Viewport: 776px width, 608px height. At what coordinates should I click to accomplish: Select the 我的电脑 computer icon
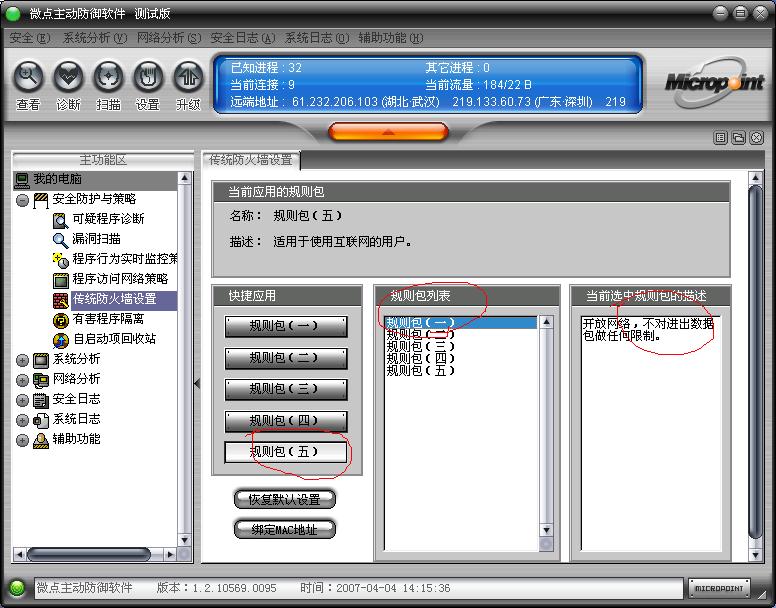coord(22,180)
